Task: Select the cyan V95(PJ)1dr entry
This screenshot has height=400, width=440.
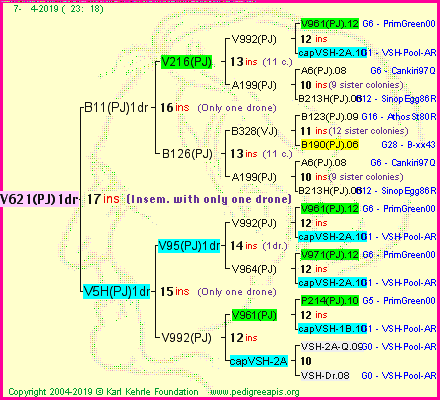Action: tap(189, 246)
